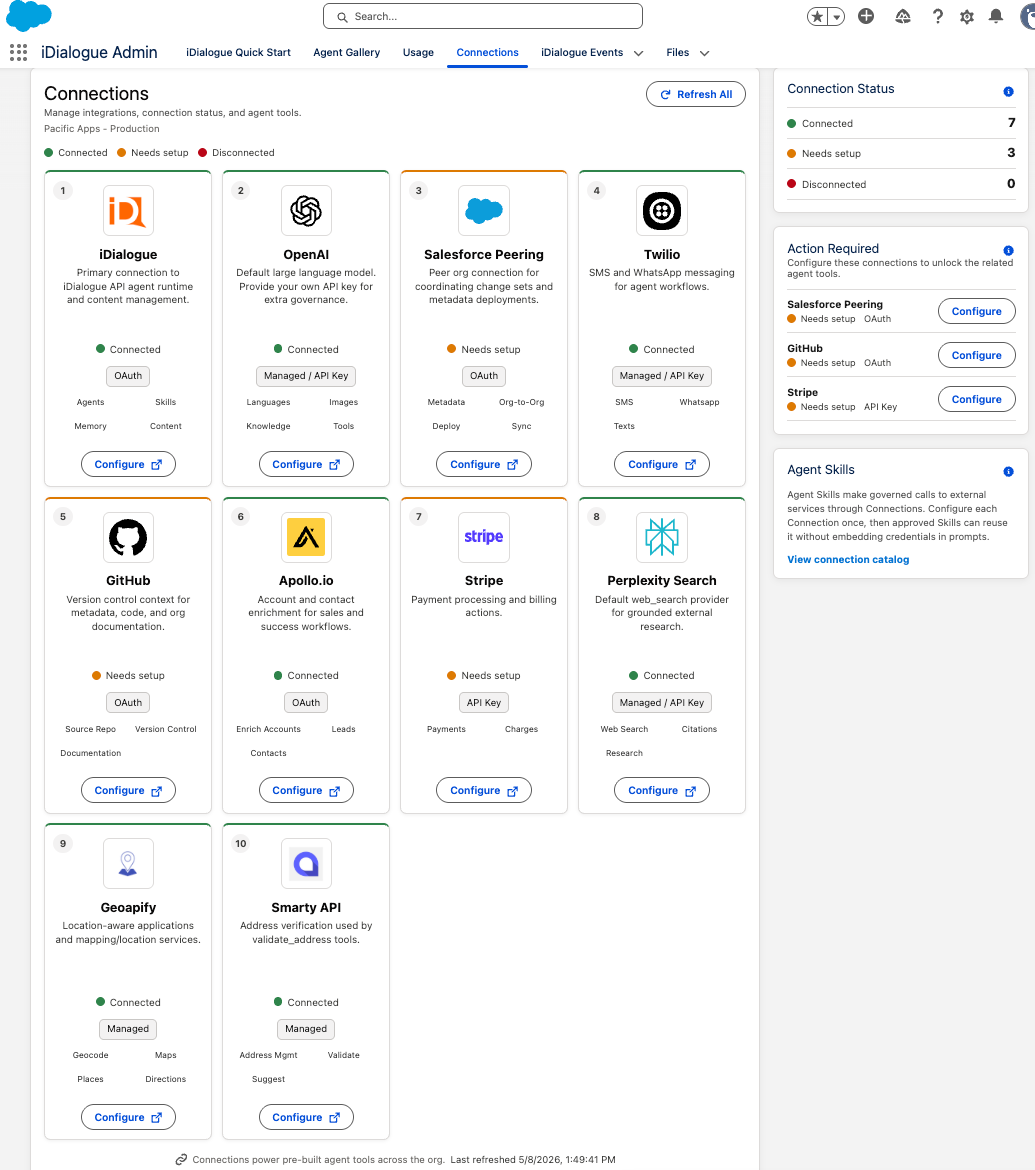1035x1170 pixels.
Task: Click Configure on Perplexity Search card
Action: click(662, 790)
